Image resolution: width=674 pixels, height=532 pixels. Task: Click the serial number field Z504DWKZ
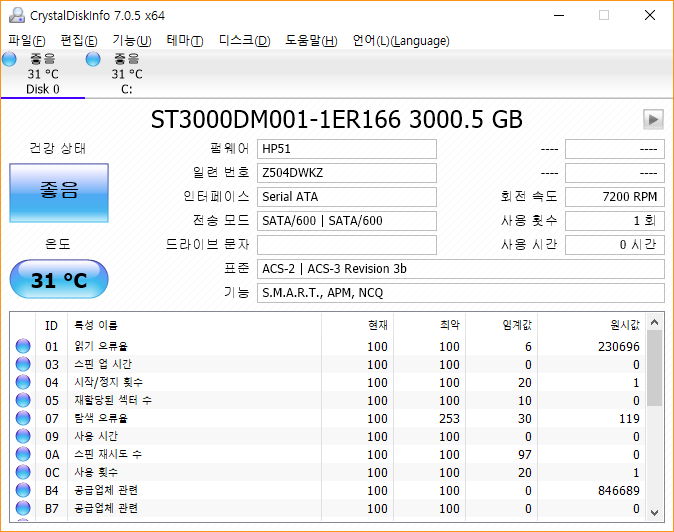[347, 173]
